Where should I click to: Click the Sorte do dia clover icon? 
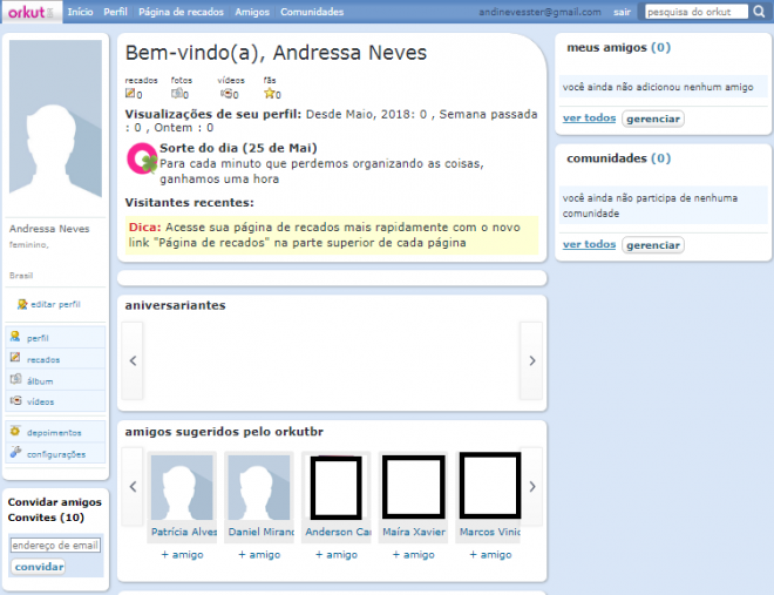coord(141,160)
